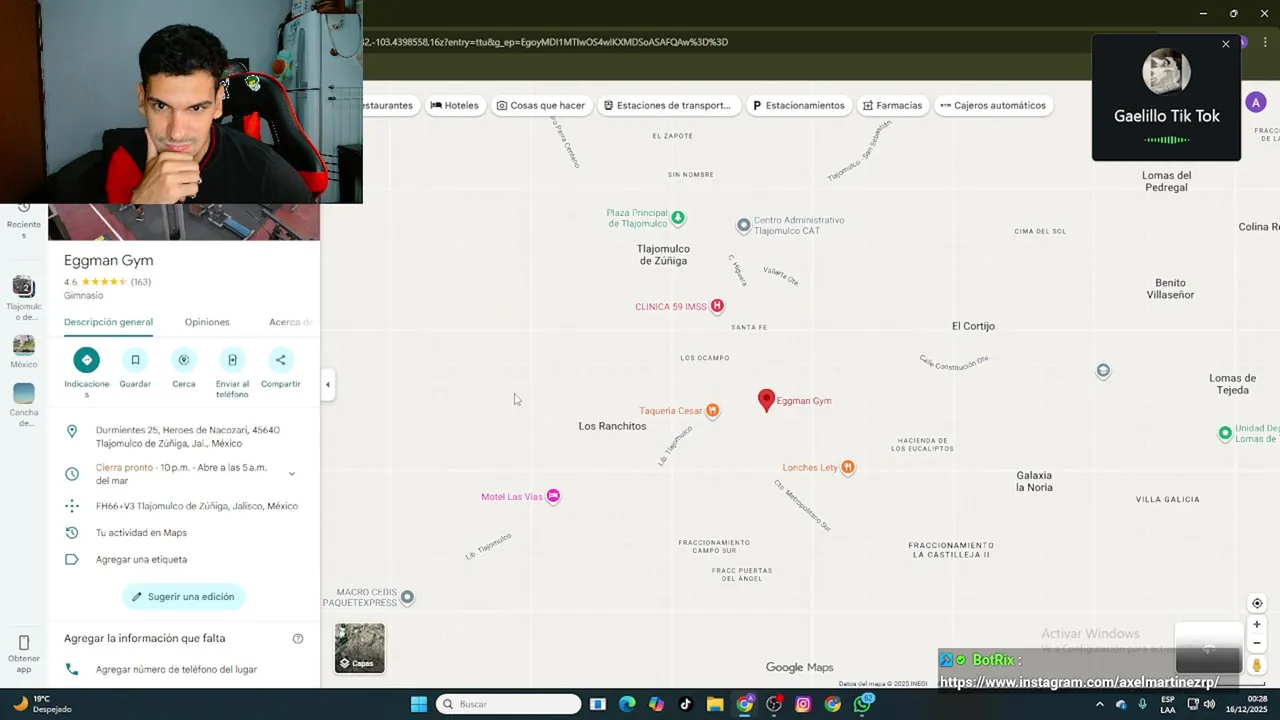This screenshot has height=720, width=1280.
Task: Click the Tu actividad history icon
Action: pos(72,533)
